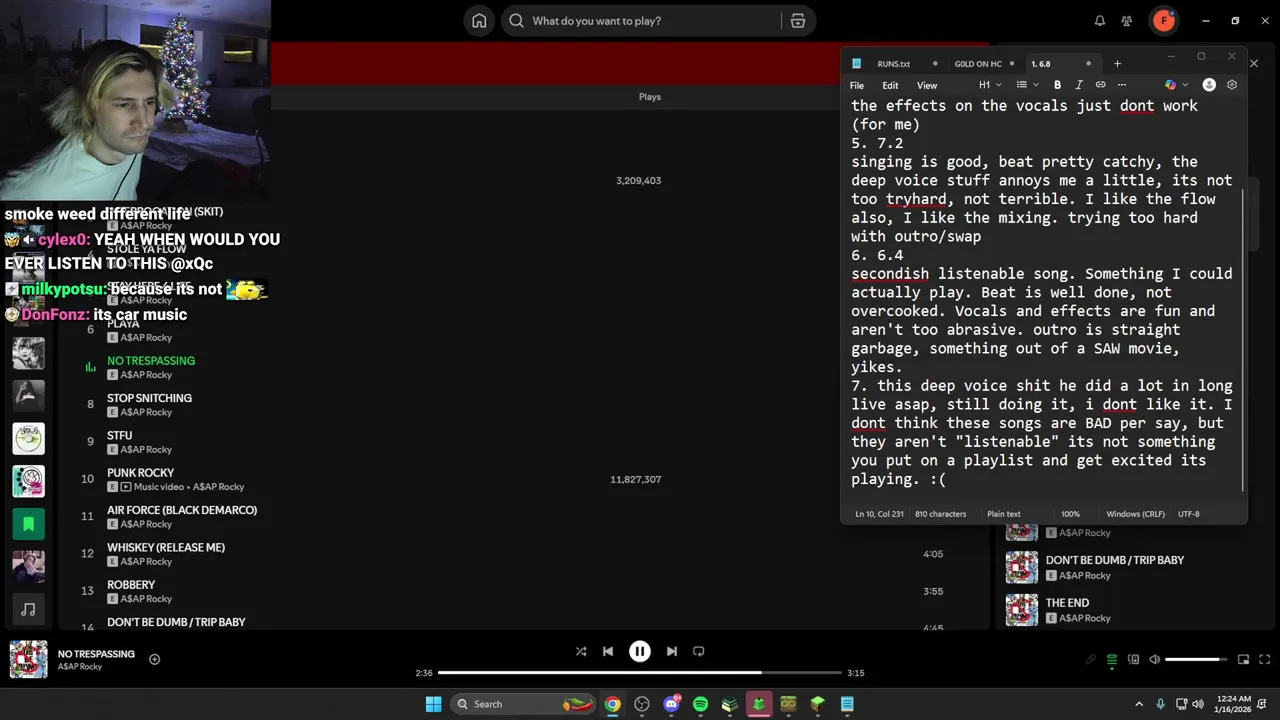Enter Spotify full screen mode
Viewport: 1280px width, 720px height.
click(1265, 660)
